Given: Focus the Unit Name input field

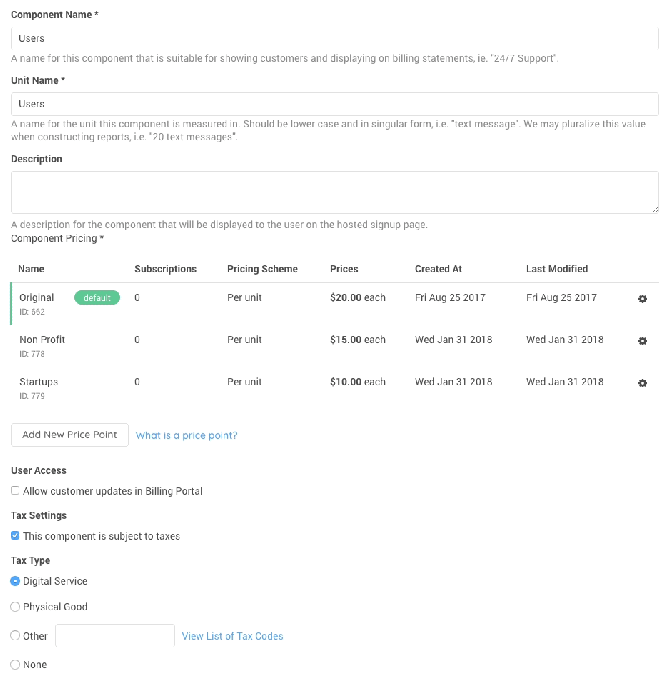Looking at the screenshot, I should [x=334, y=104].
